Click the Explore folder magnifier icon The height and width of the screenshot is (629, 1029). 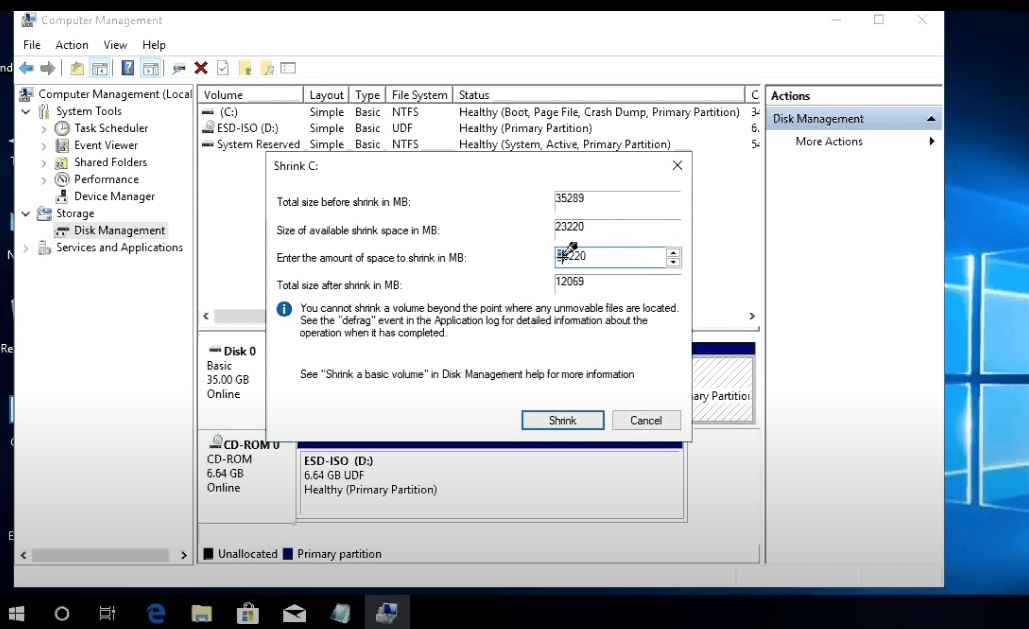(x=267, y=68)
